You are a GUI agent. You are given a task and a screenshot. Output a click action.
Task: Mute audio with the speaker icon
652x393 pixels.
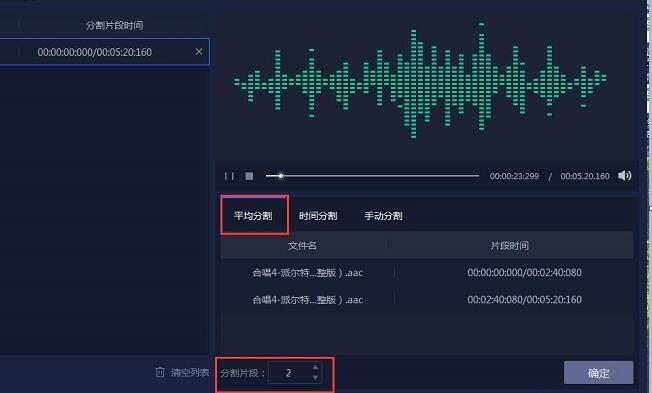coord(624,176)
